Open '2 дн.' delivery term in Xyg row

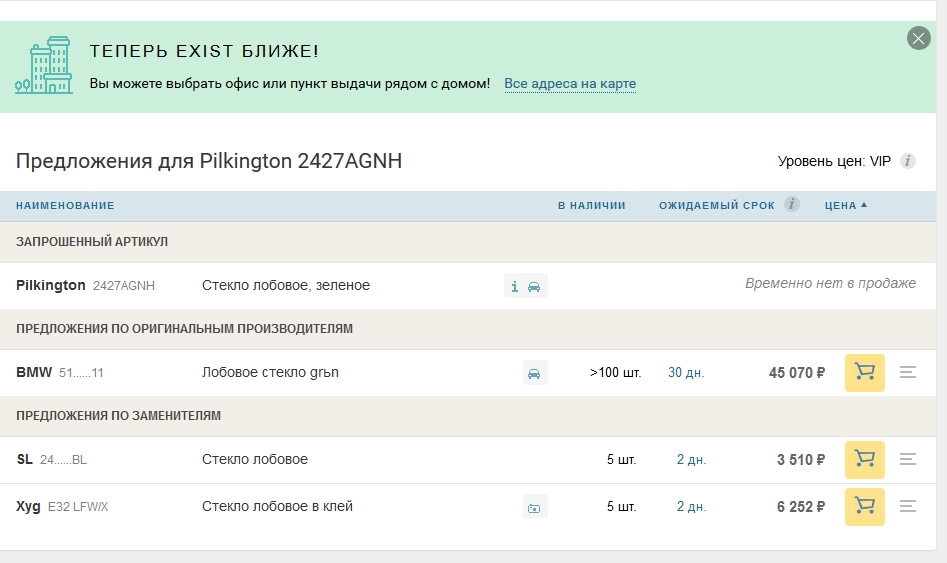691,507
